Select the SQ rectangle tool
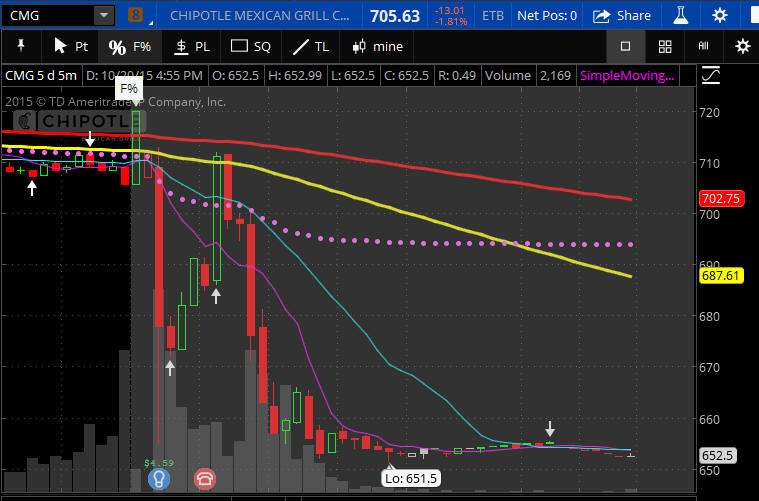The height and width of the screenshot is (501, 759). click(x=251, y=46)
